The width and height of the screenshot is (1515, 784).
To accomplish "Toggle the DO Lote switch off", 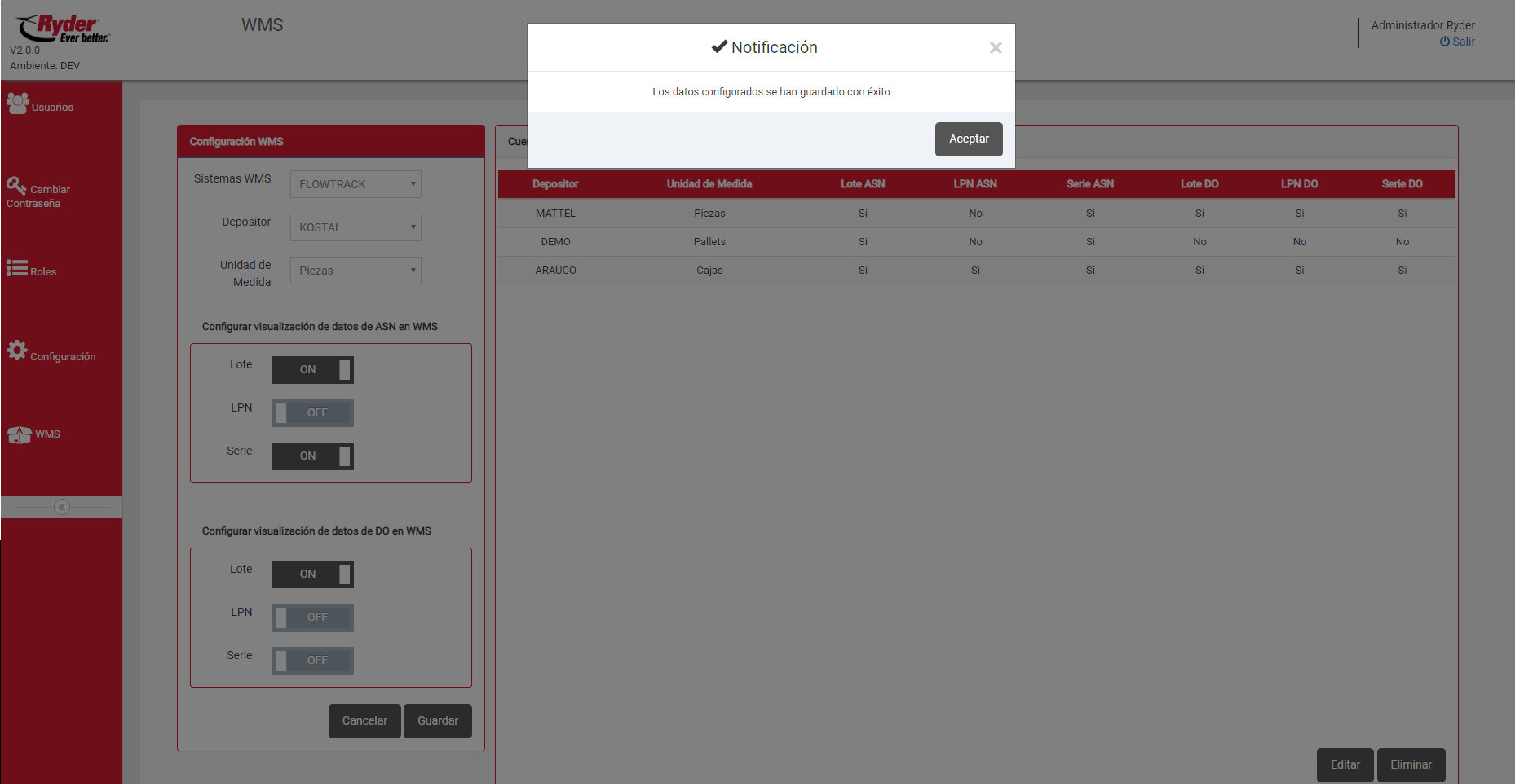I will [313, 575].
